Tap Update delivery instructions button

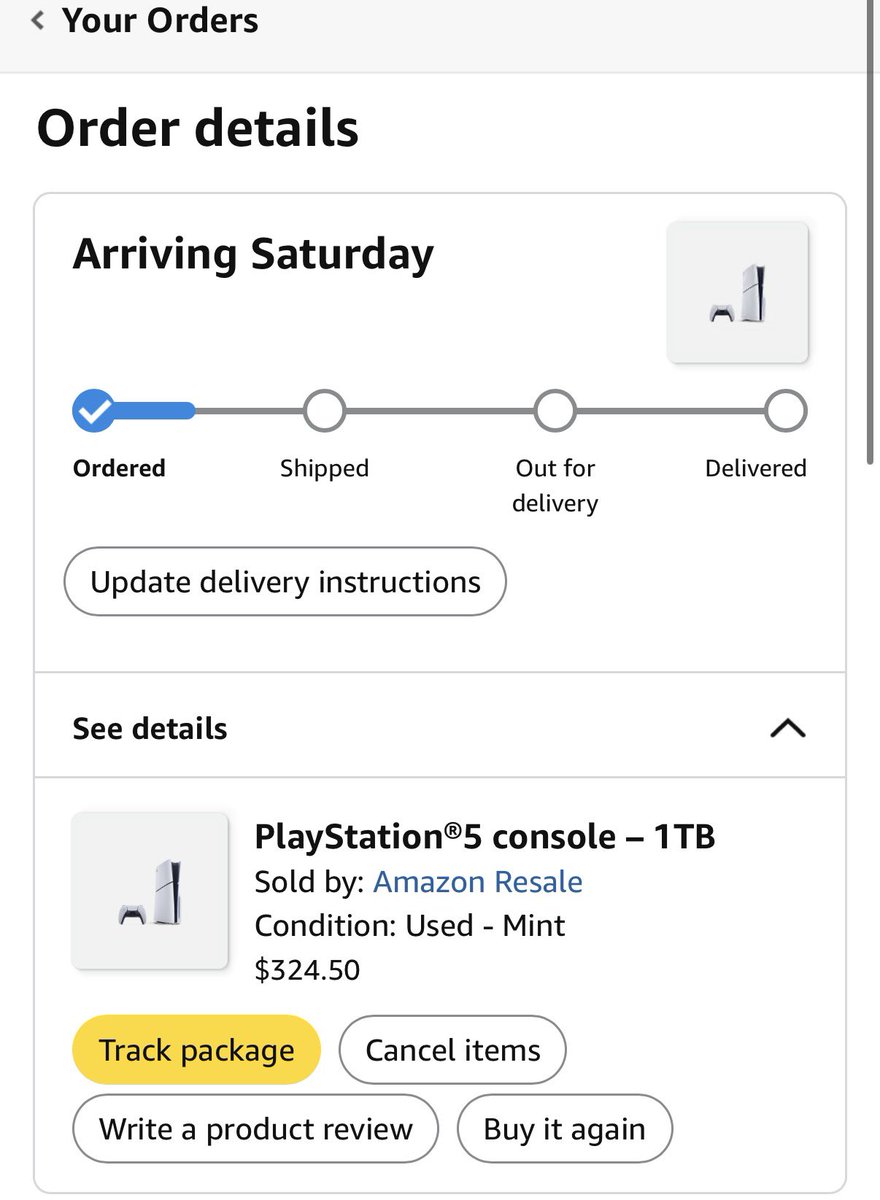click(x=285, y=582)
